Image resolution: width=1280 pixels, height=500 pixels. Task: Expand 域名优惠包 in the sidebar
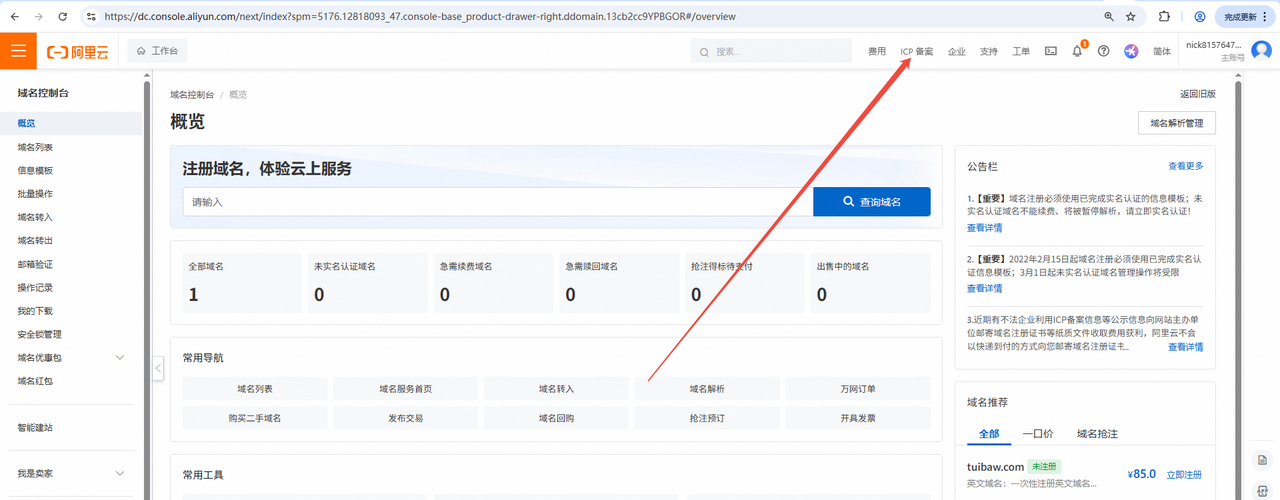click(120, 358)
